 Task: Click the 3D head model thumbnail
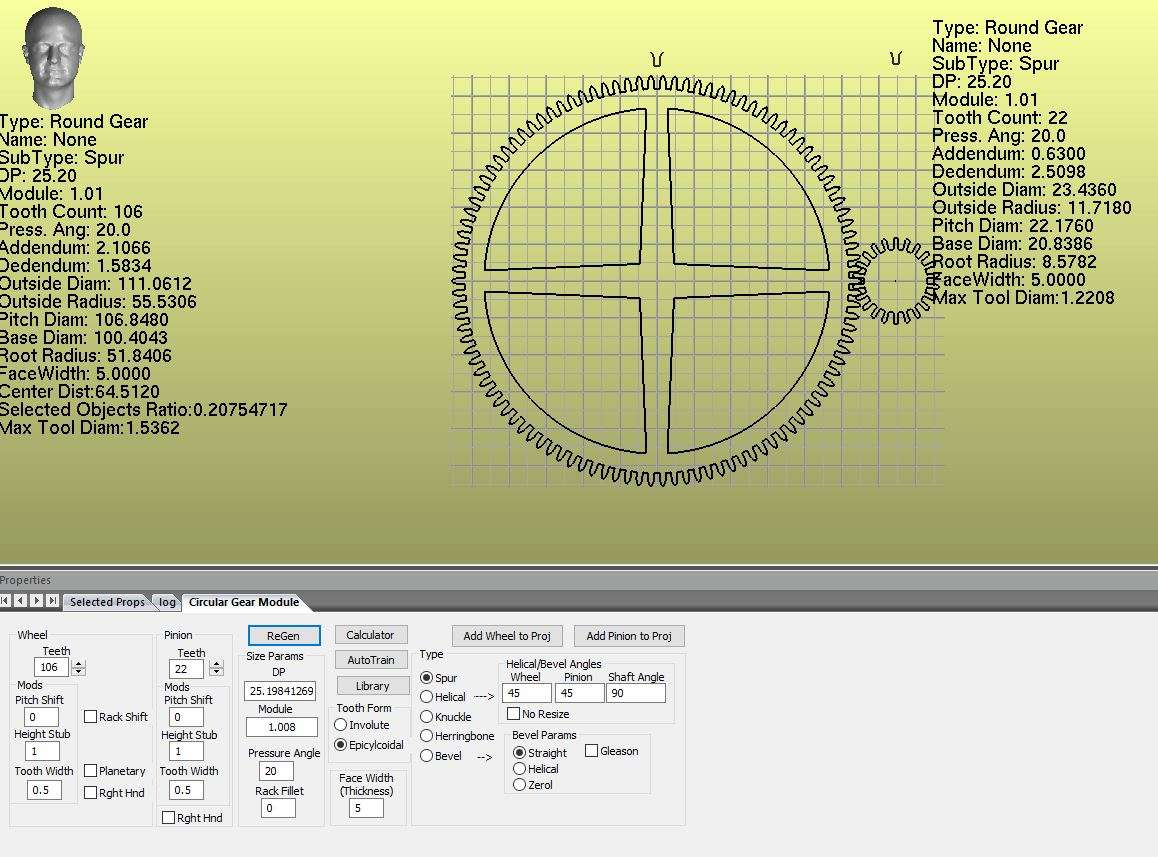53,58
